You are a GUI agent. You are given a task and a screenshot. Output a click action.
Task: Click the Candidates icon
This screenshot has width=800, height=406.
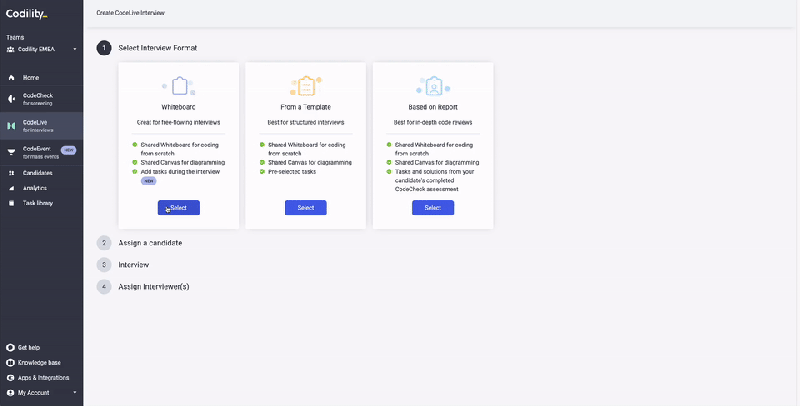11,173
